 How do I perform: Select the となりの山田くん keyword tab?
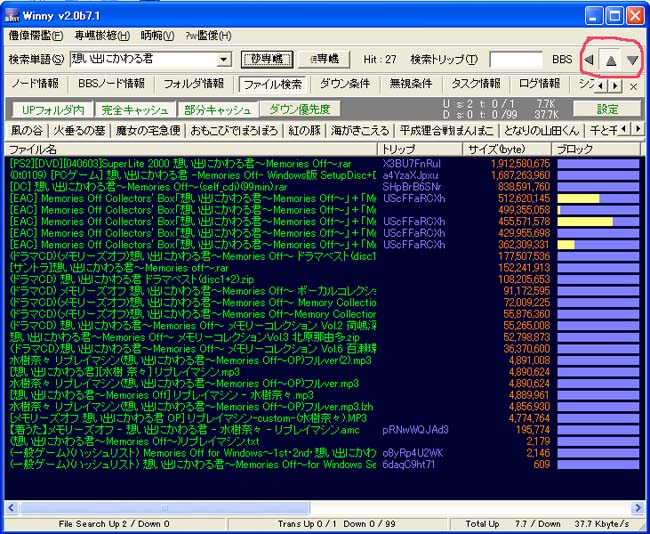point(541,131)
